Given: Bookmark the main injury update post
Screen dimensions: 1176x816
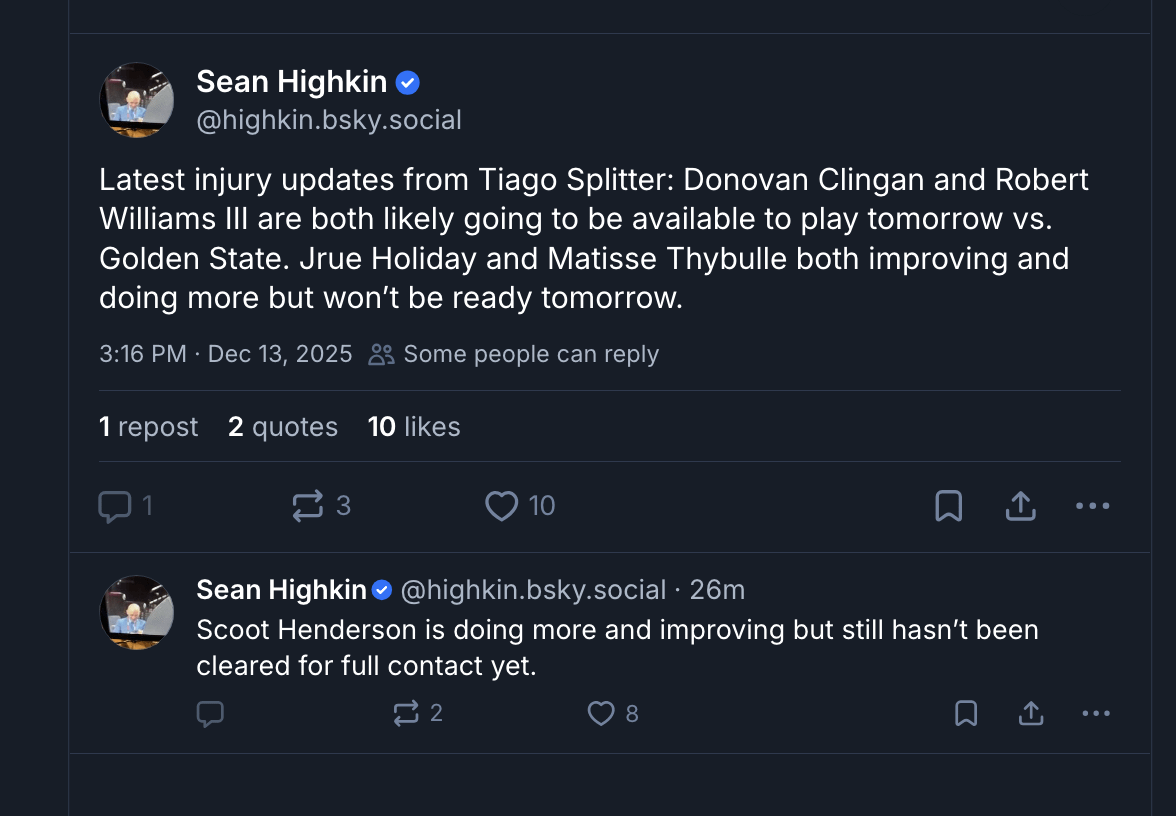Looking at the screenshot, I should (948, 507).
